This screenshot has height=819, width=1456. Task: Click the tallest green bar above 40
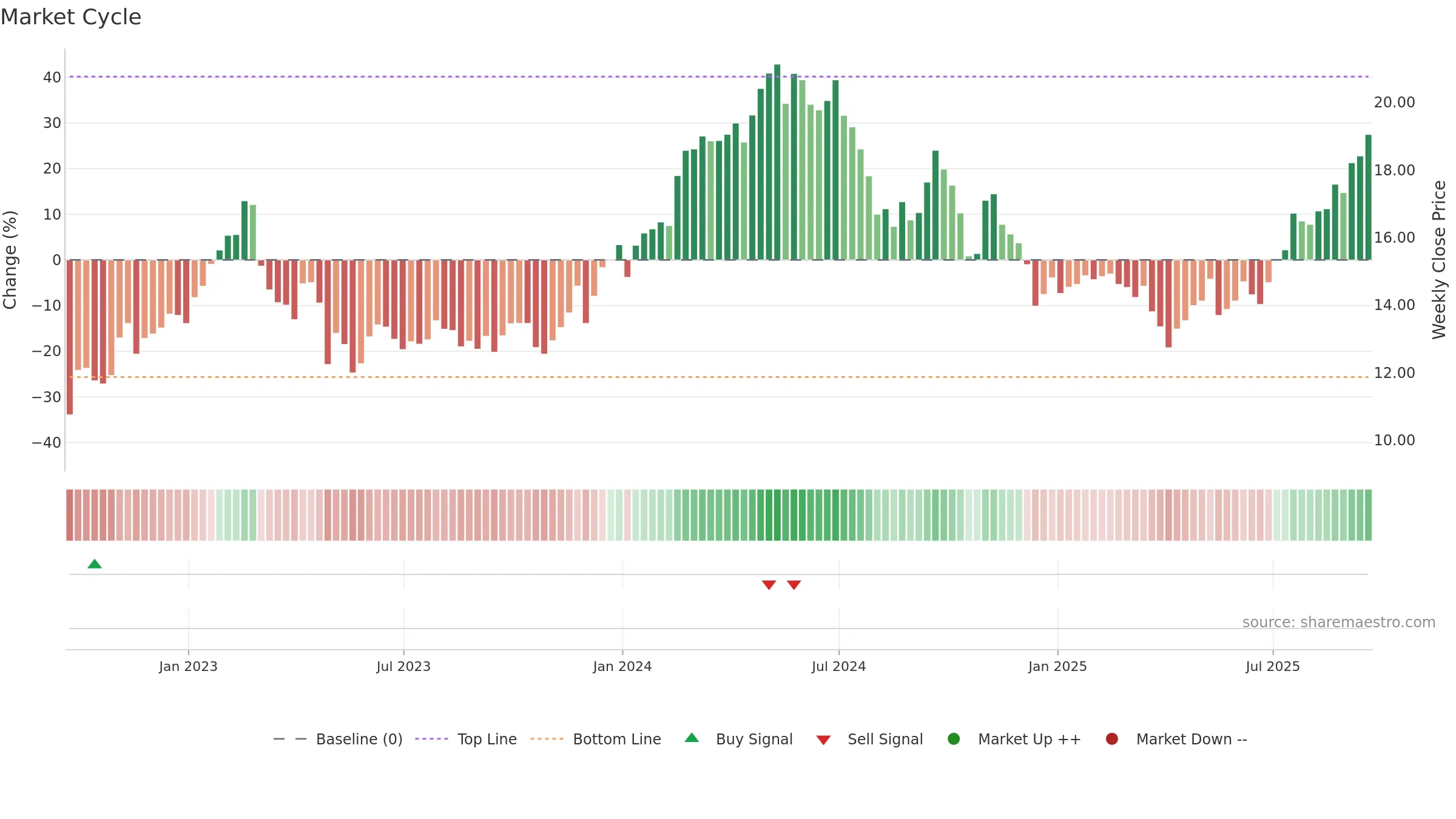pos(777,162)
